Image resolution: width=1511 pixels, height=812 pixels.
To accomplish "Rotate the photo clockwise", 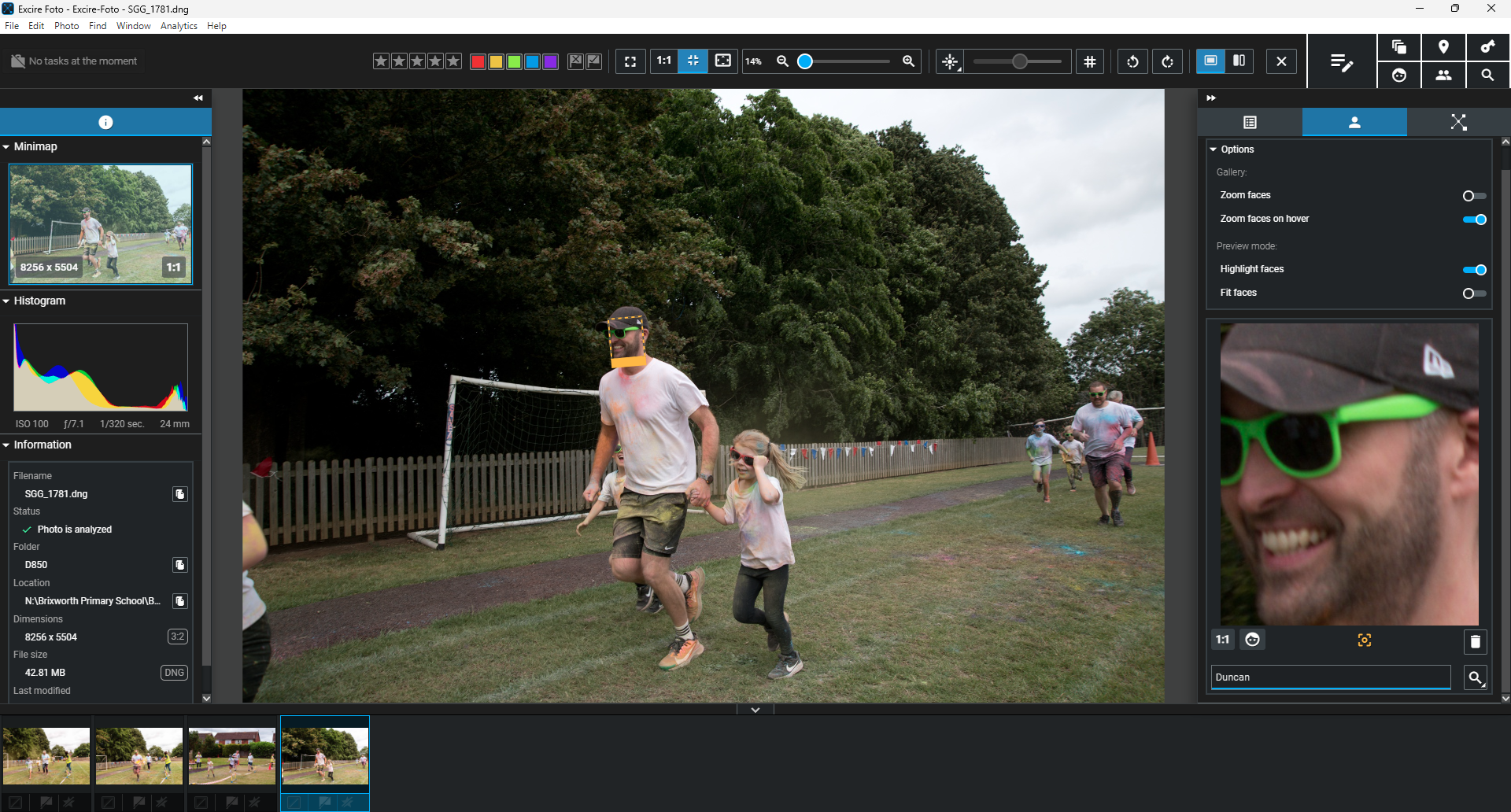I will [1167, 61].
